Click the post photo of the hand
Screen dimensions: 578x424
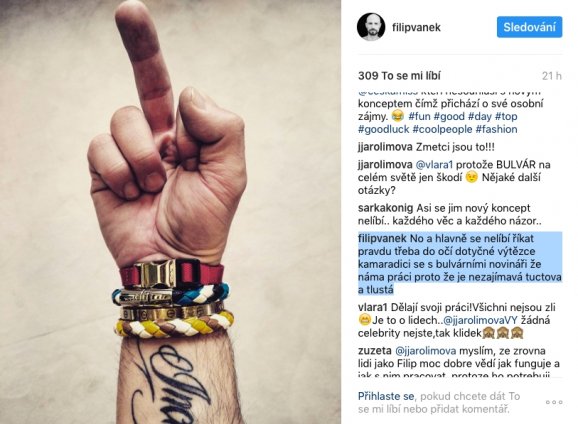tap(170, 212)
